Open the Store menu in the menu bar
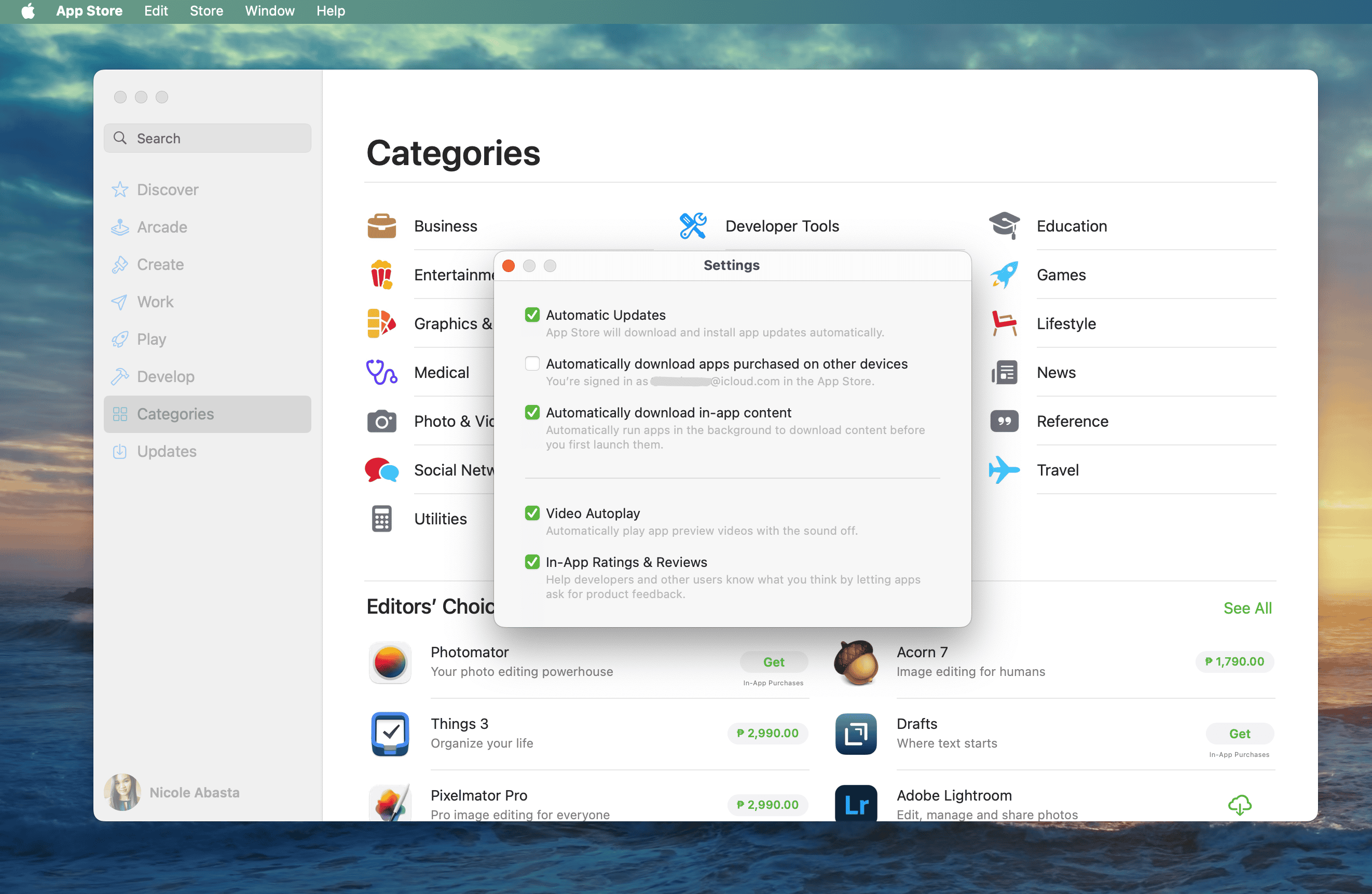This screenshot has height=894, width=1372. [x=207, y=11]
